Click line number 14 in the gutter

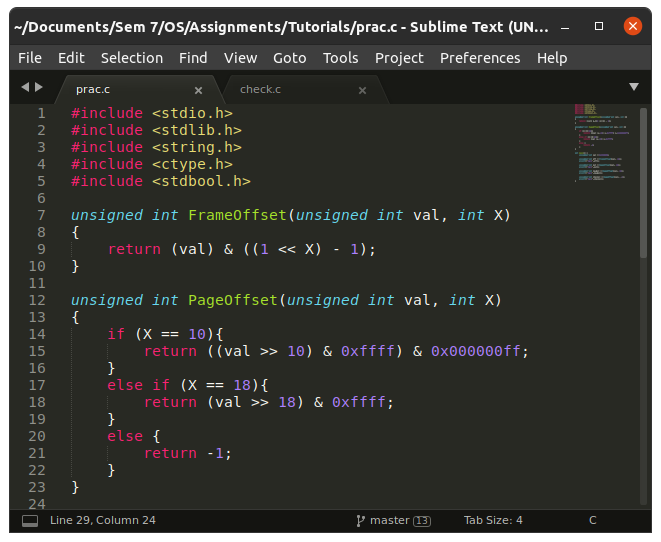click(x=37, y=334)
